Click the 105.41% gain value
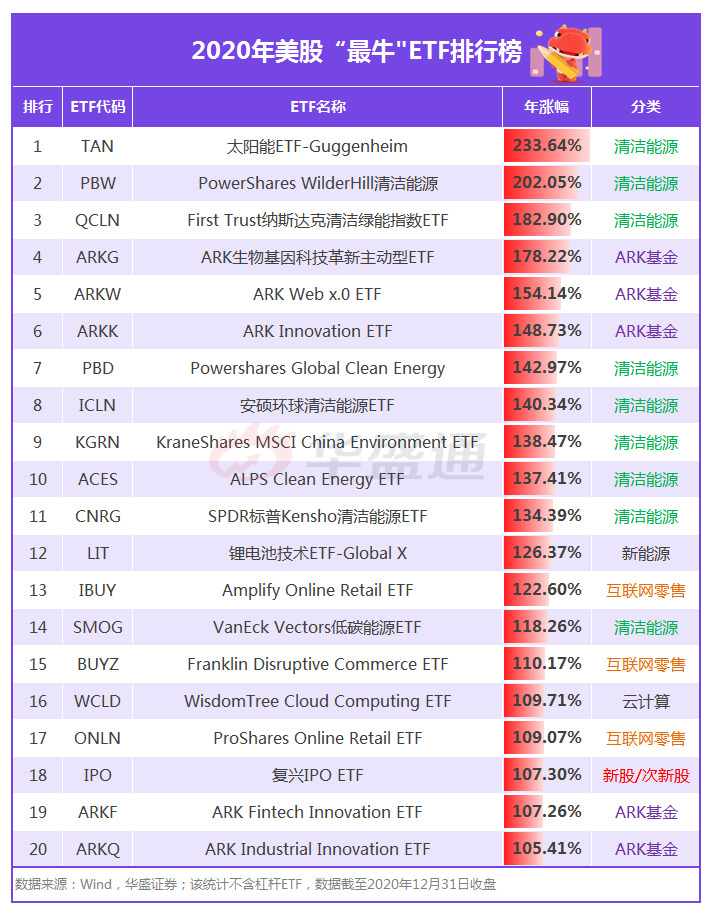The image size is (712, 919). point(547,848)
